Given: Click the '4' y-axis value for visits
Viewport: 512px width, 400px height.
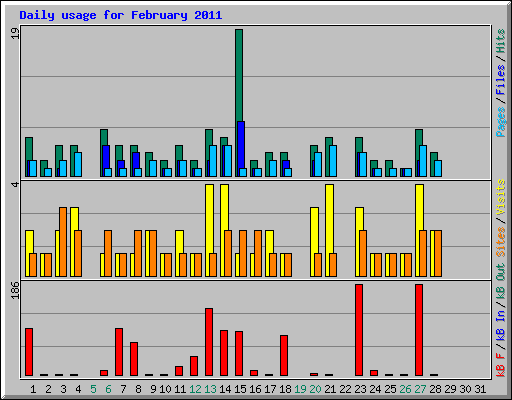Looking at the screenshot, I should 15,184.
